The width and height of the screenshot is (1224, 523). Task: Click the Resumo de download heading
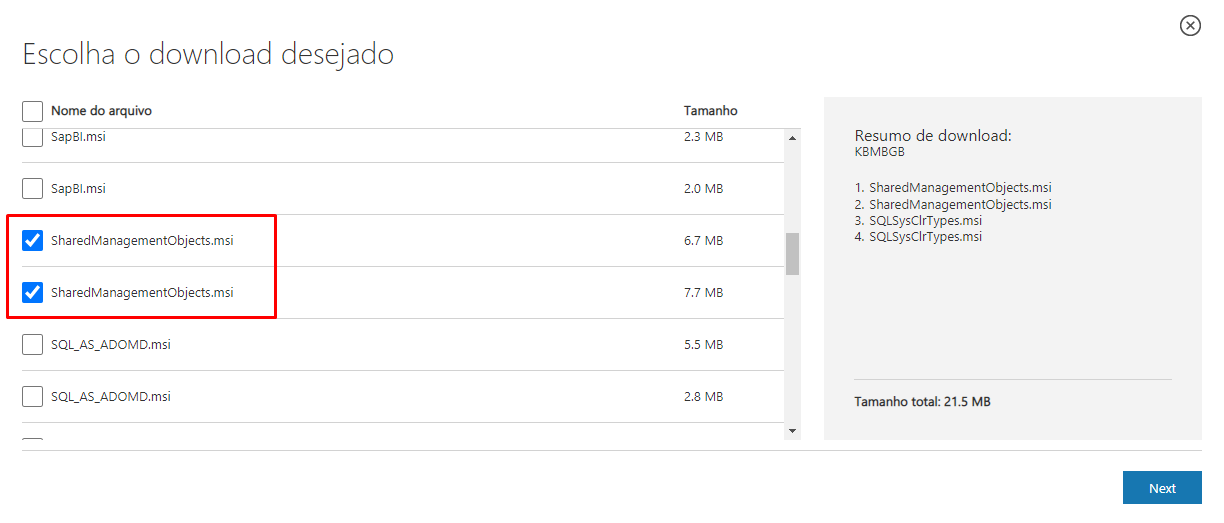pyautogui.click(x=933, y=136)
